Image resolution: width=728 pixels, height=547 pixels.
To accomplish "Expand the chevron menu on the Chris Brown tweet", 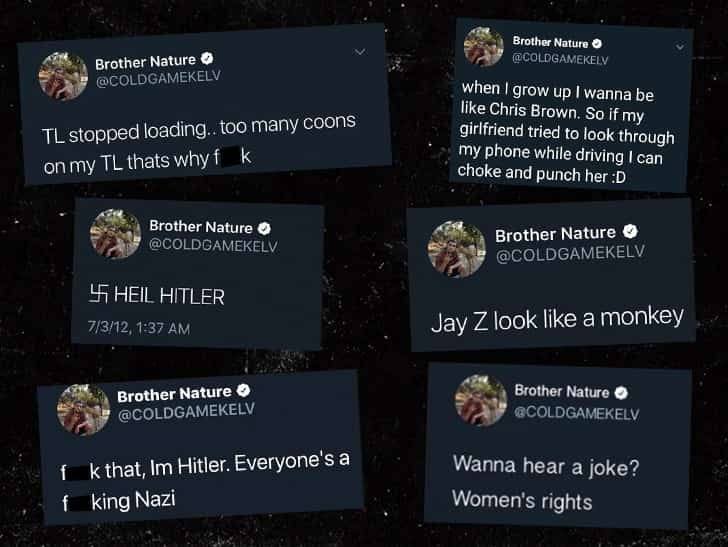I will click(680, 47).
